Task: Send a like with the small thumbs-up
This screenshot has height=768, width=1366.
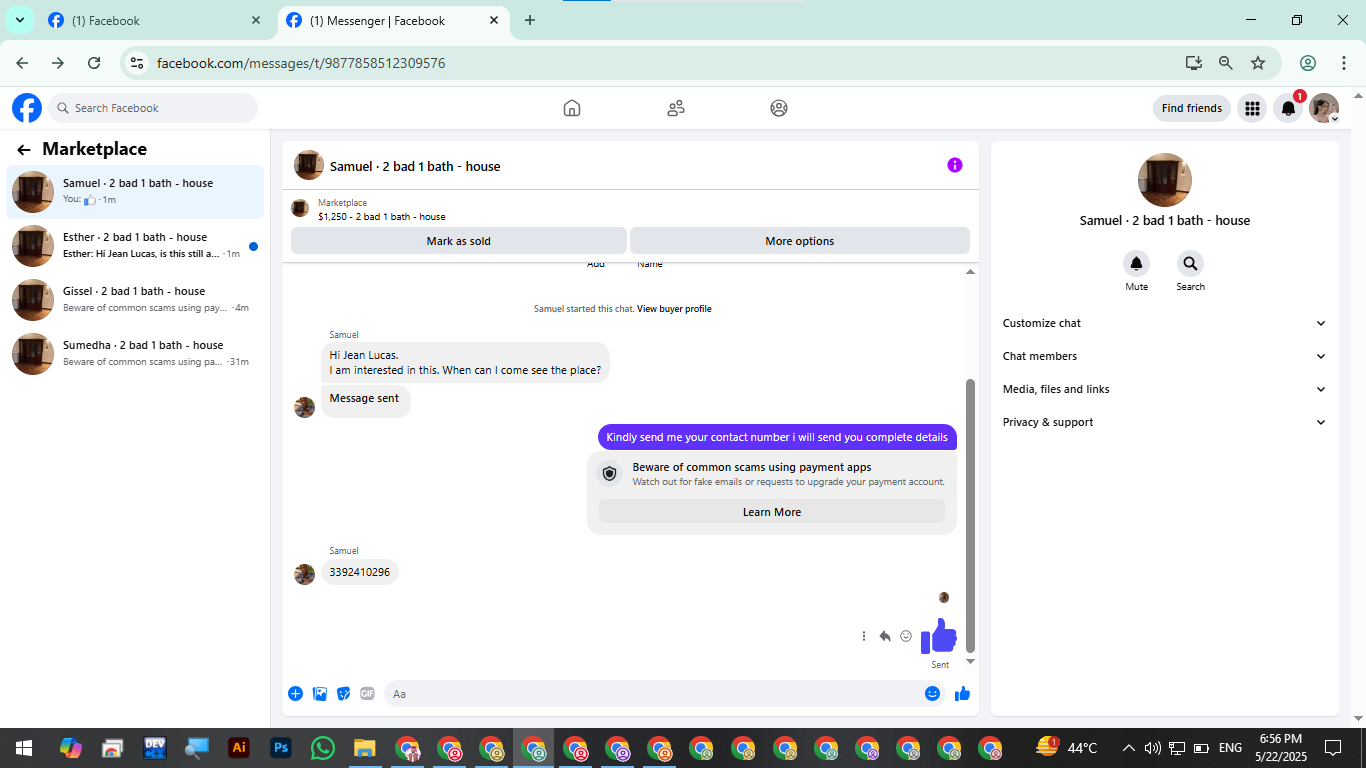Action: [962, 694]
